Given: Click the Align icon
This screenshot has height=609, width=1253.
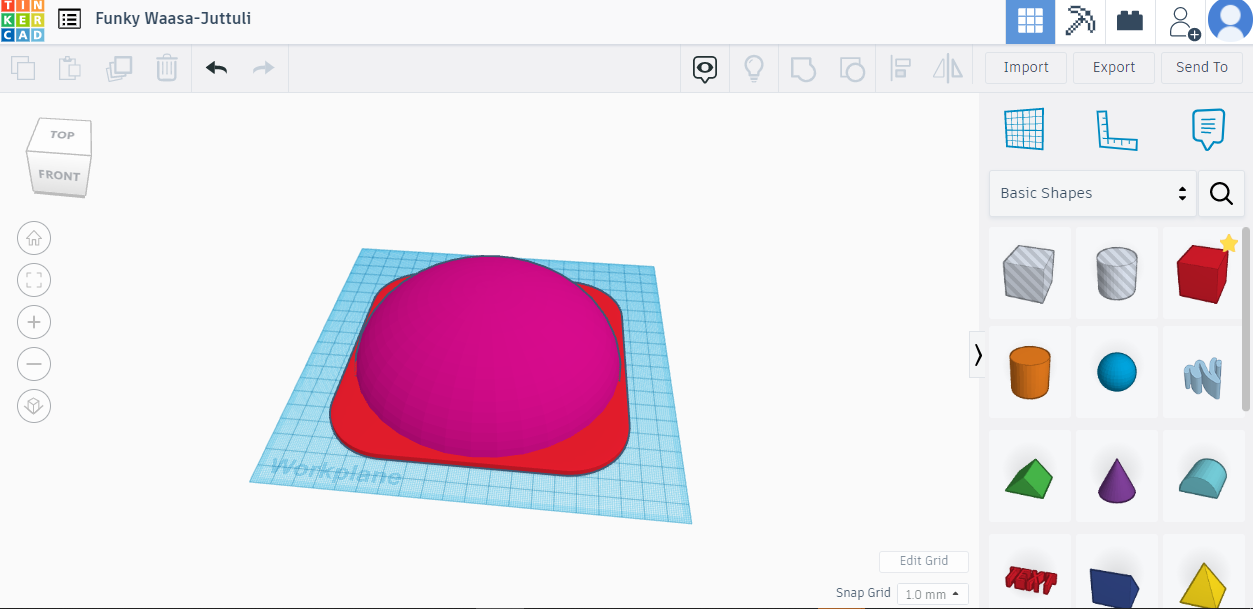Looking at the screenshot, I should (x=900, y=68).
